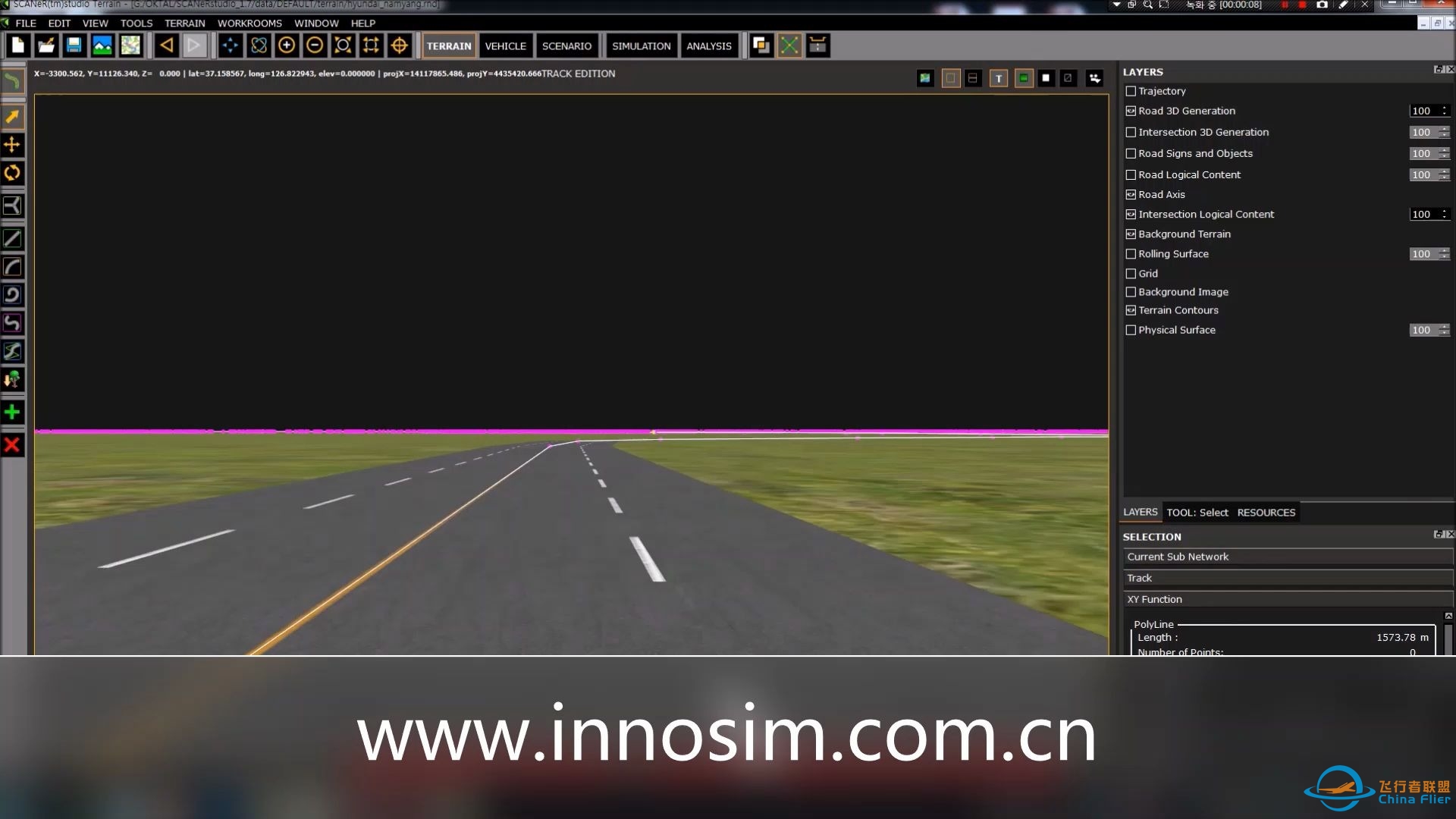Click the background image picture icon
The image size is (1456, 819).
tap(102, 45)
